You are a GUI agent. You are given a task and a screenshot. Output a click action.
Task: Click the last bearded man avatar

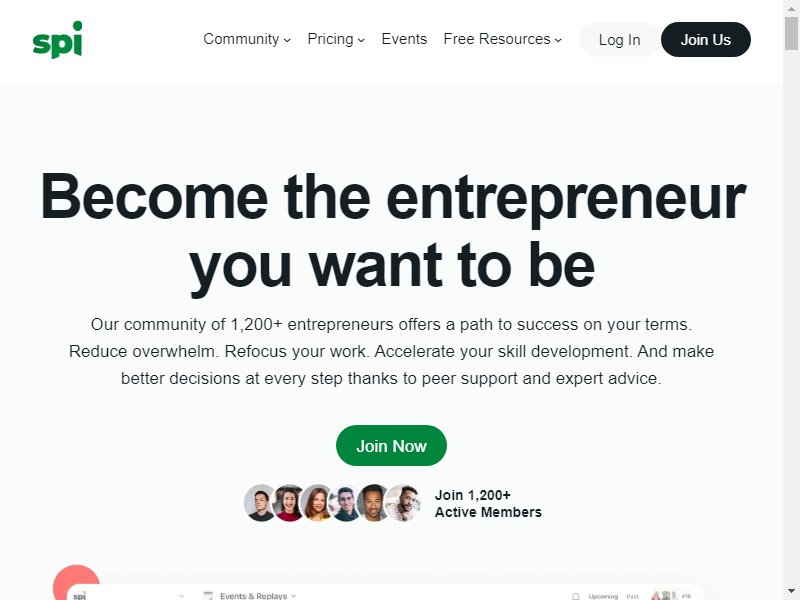(x=403, y=503)
